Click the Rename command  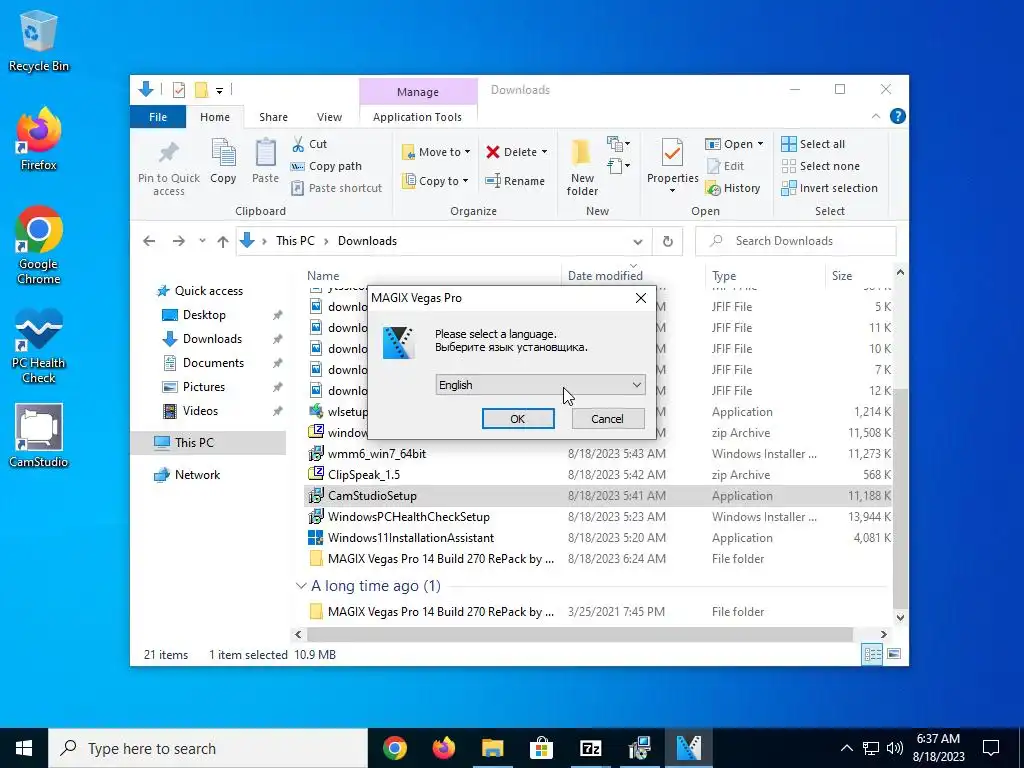(515, 181)
